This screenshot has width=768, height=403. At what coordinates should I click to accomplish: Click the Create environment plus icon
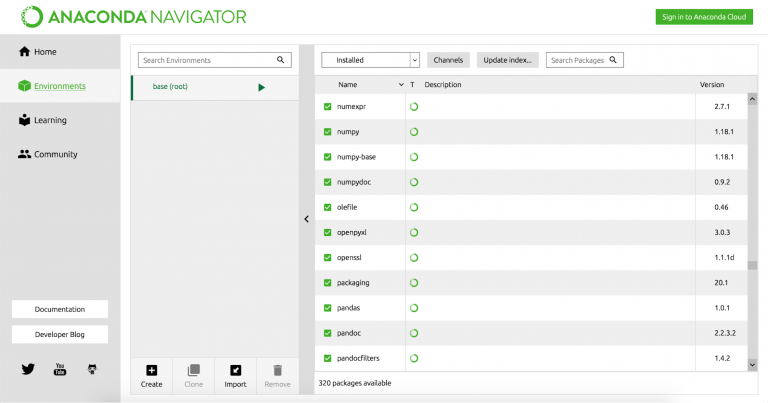point(151,370)
